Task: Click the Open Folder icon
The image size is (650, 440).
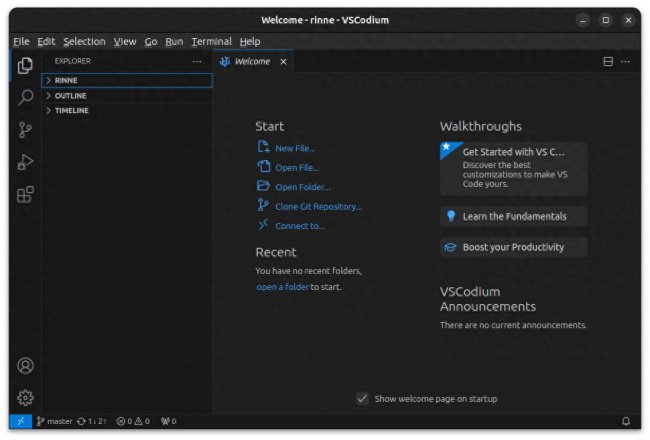Action: pos(264,186)
